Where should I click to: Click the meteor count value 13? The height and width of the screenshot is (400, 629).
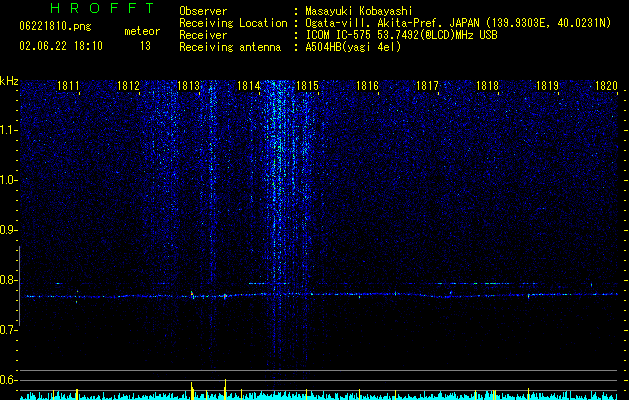pyautogui.click(x=145, y=46)
